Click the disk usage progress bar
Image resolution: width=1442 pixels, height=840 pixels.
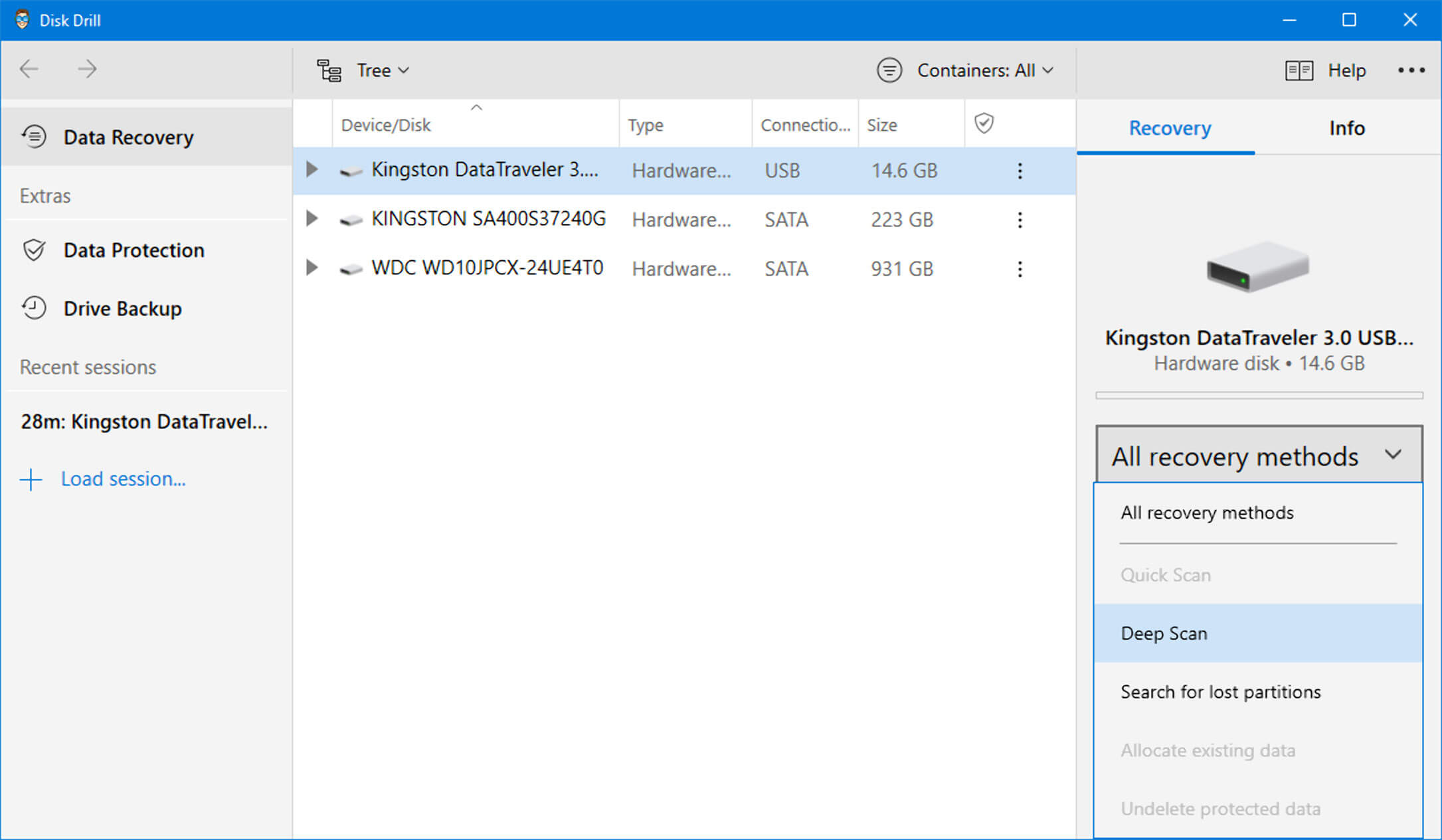tap(1259, 395)
